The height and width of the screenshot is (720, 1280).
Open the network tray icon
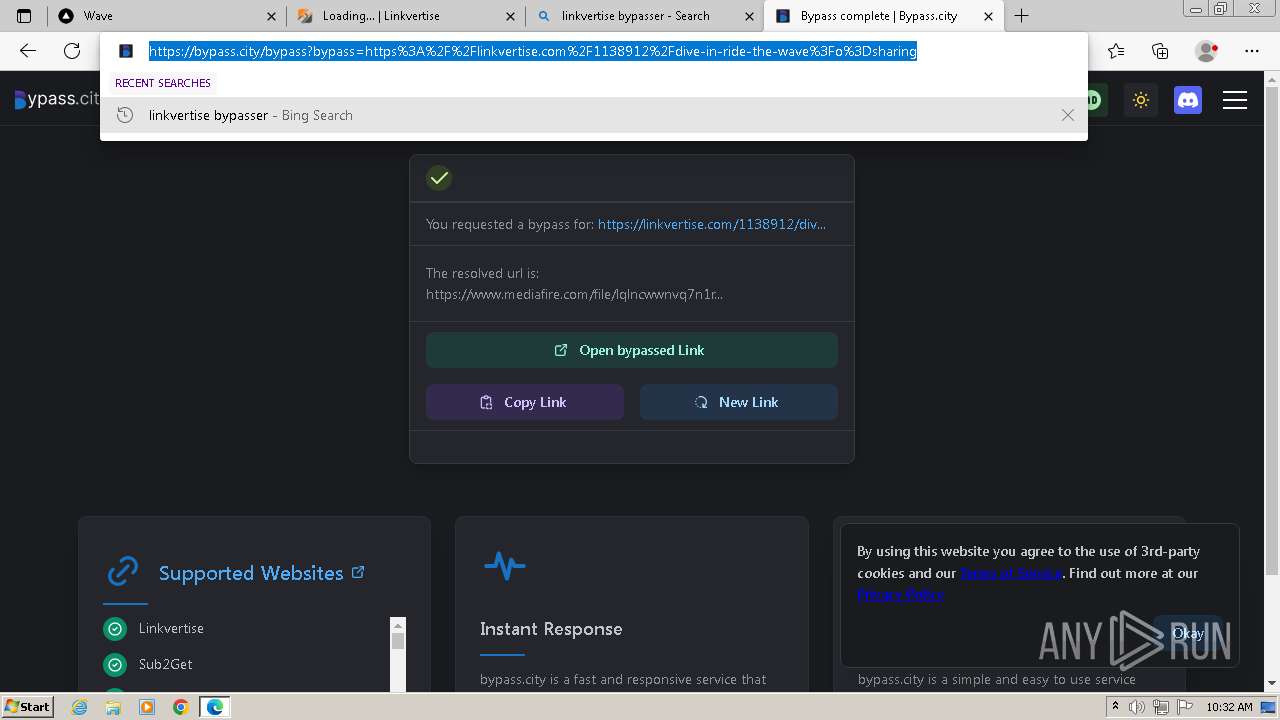click(1160, 707)
